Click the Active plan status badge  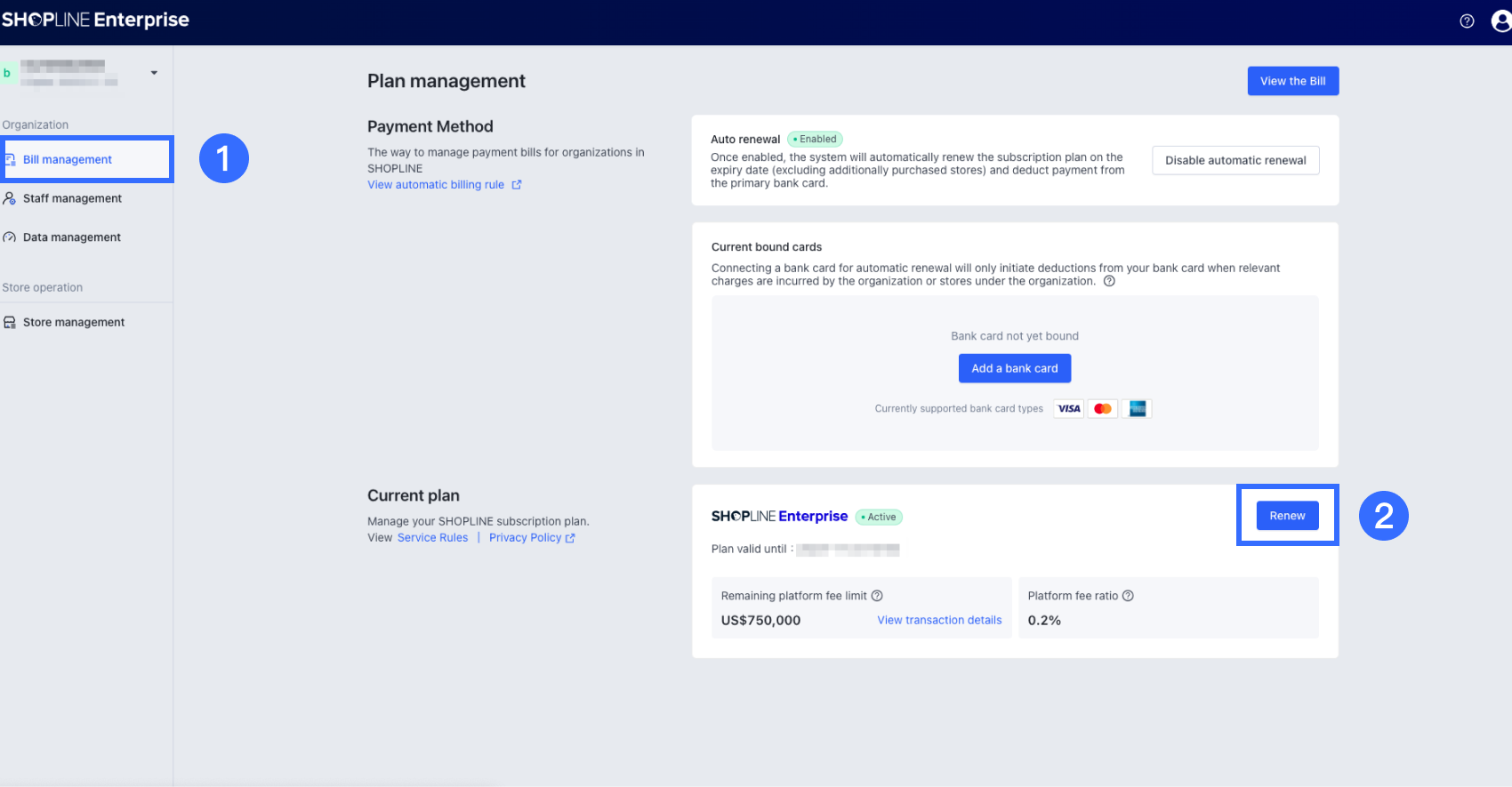click(879, 517)
